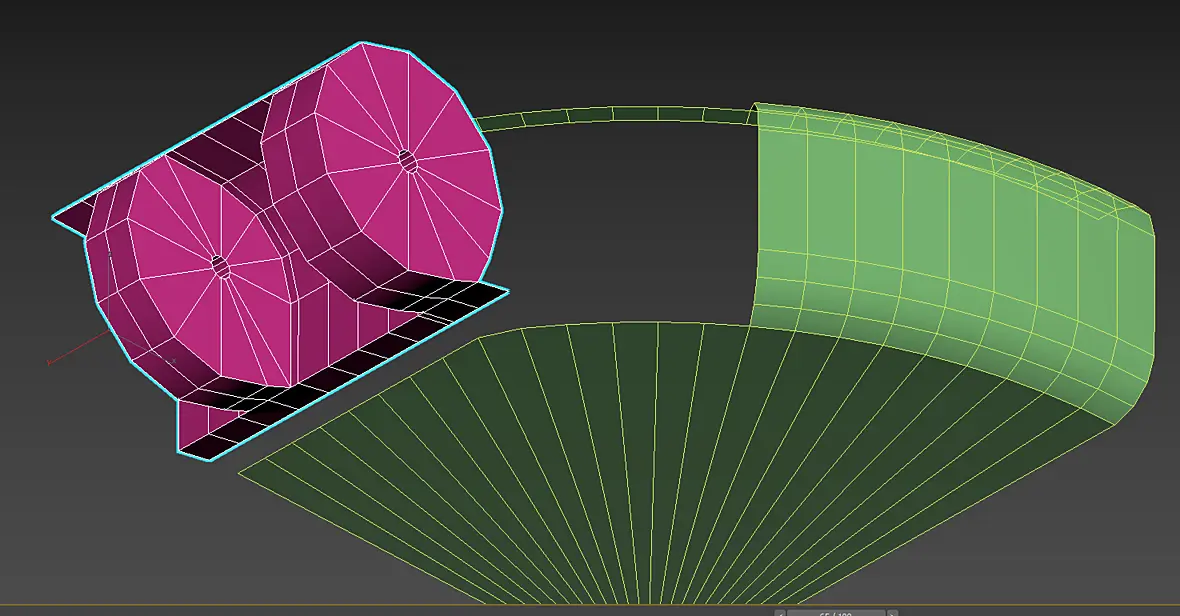Step time slider forward one frame
This screenshot has width=1180, height=616.
pyautogui.click(x=892, y=613)
